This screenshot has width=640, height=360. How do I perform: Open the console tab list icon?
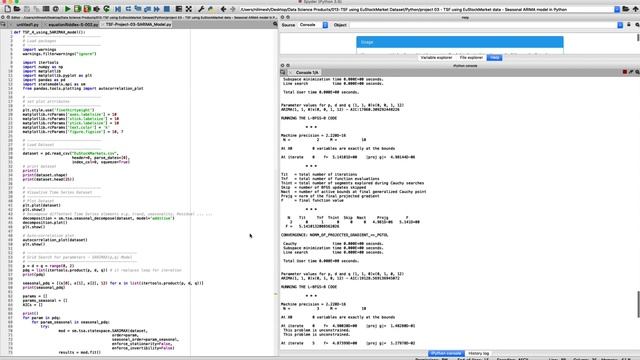coord(283,72)
